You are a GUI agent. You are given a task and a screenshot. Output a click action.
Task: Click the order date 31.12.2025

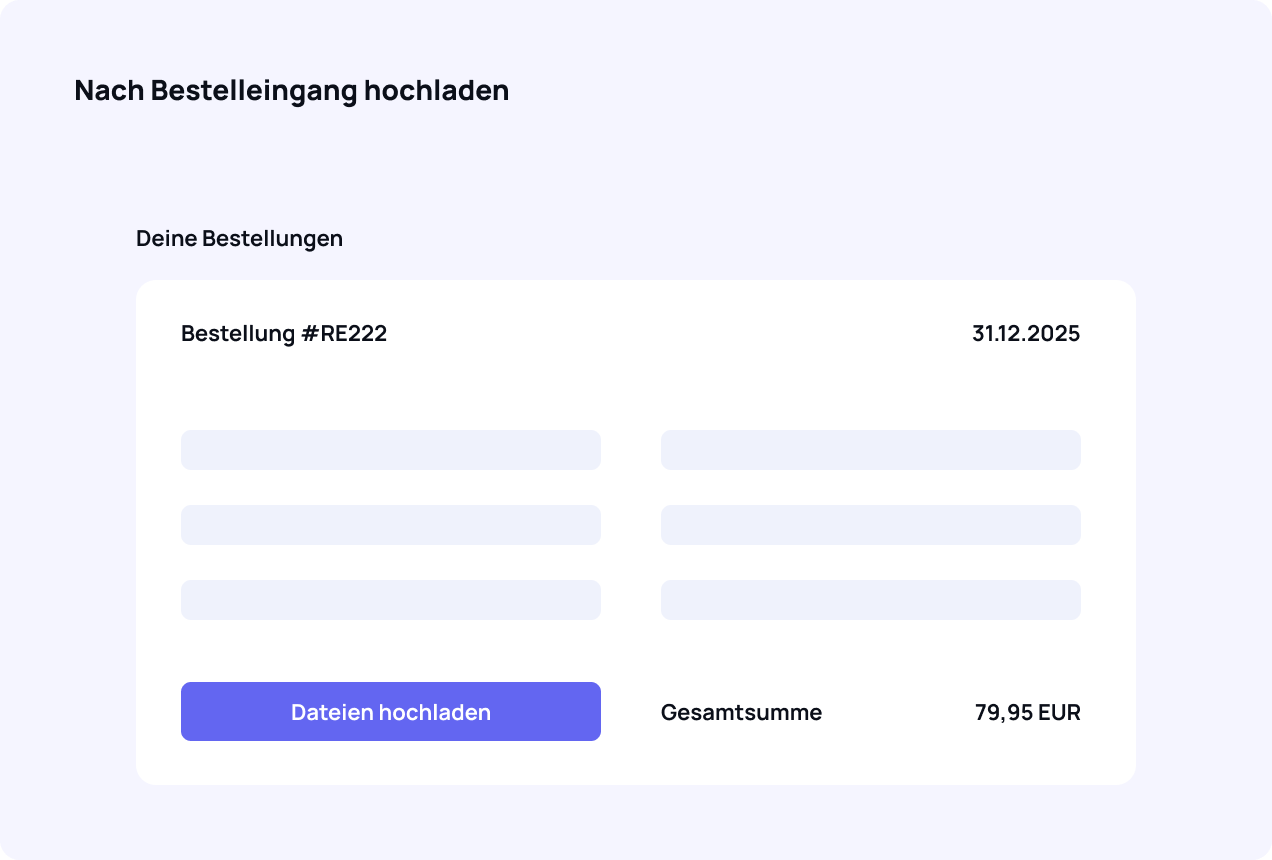pos(1026,334)
